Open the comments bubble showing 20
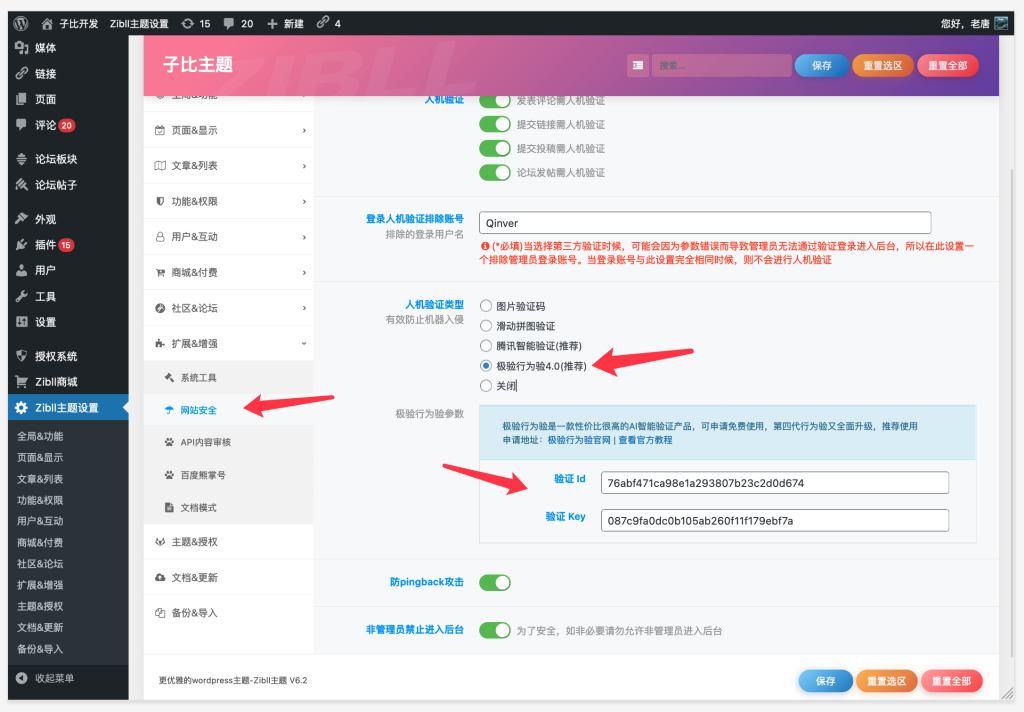This screenshot has height=712, width=1024. click(x=229, y=24)
